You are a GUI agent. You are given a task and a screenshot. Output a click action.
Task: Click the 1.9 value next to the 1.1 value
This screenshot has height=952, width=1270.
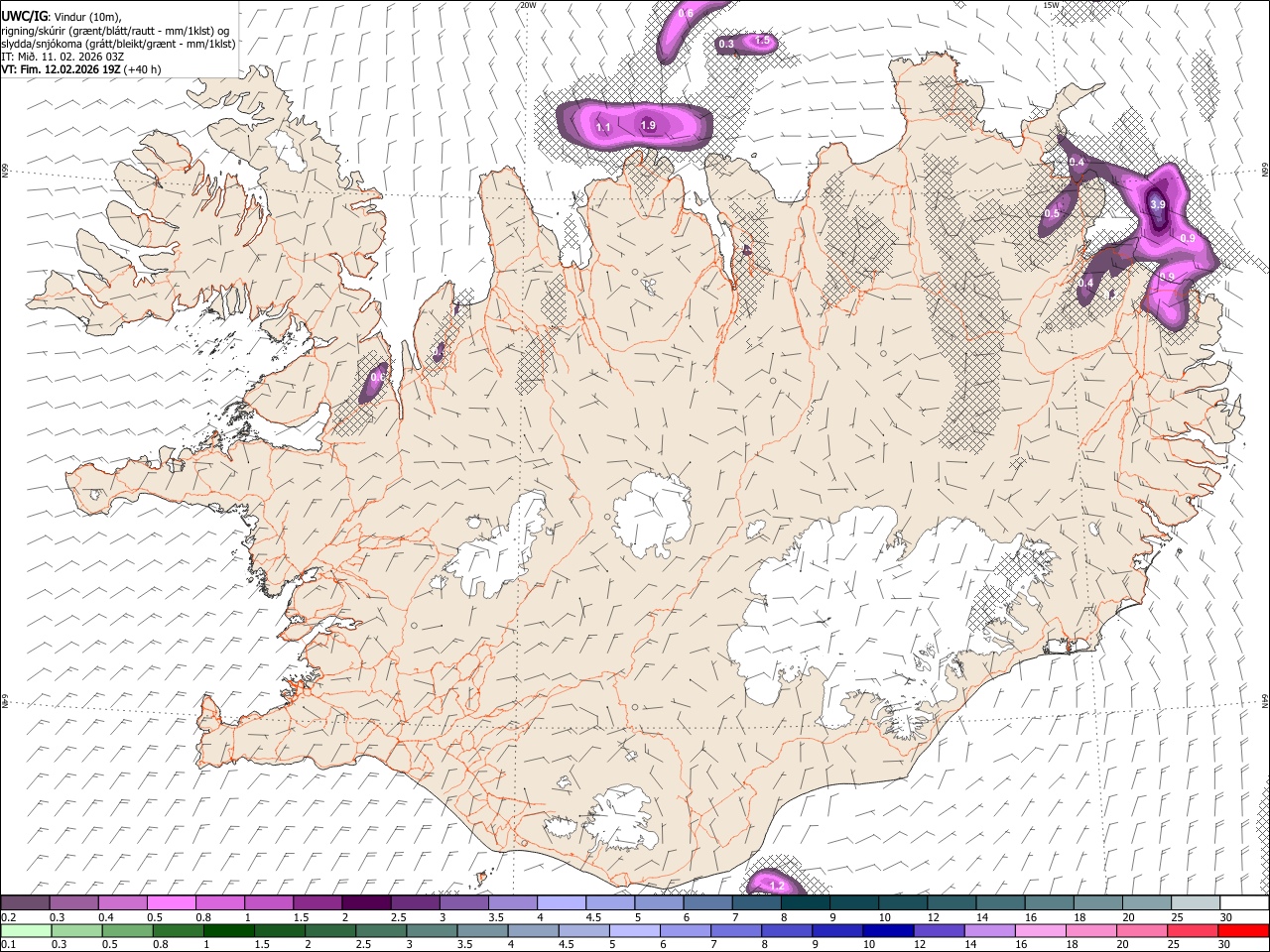tap(648, 125)
